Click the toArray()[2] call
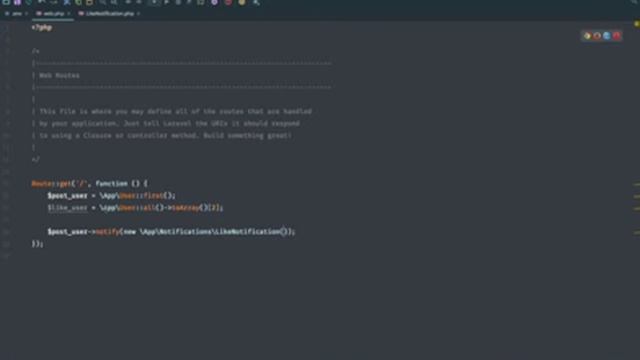Viewport: 640px width, 360px height. [197, 208]
